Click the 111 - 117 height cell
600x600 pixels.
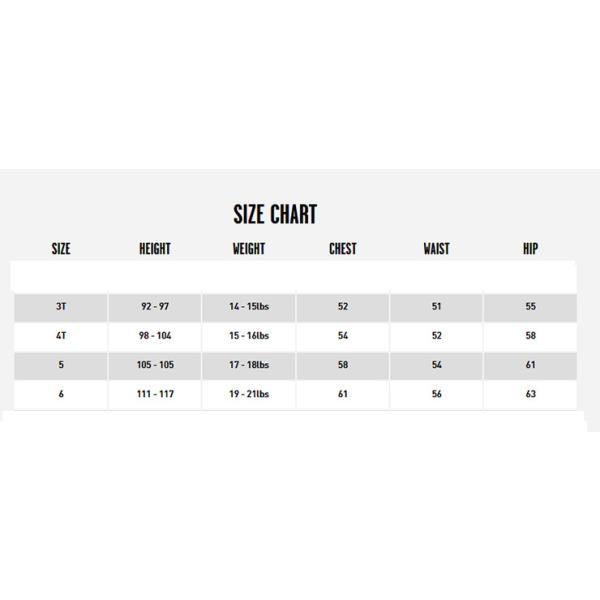coord(155,394)
